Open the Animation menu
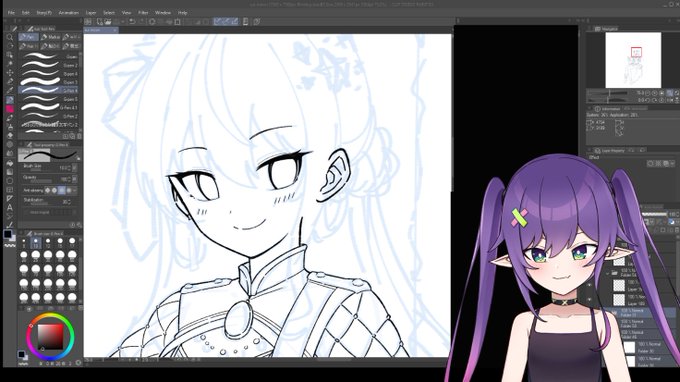Viewport: 680px width, 382px height. pos(69,13)
